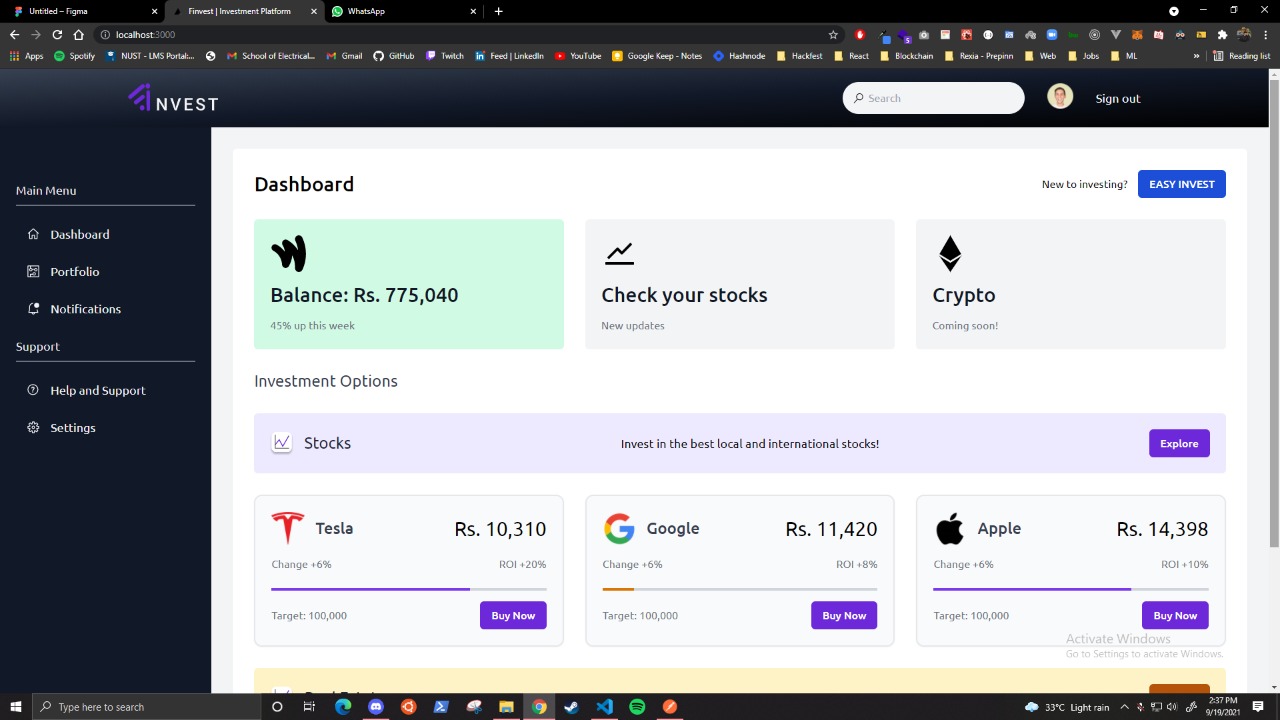Open the Blockchain bookmarks folder
The width and height of the screenshot is (1280, 720).
[906, 56]
